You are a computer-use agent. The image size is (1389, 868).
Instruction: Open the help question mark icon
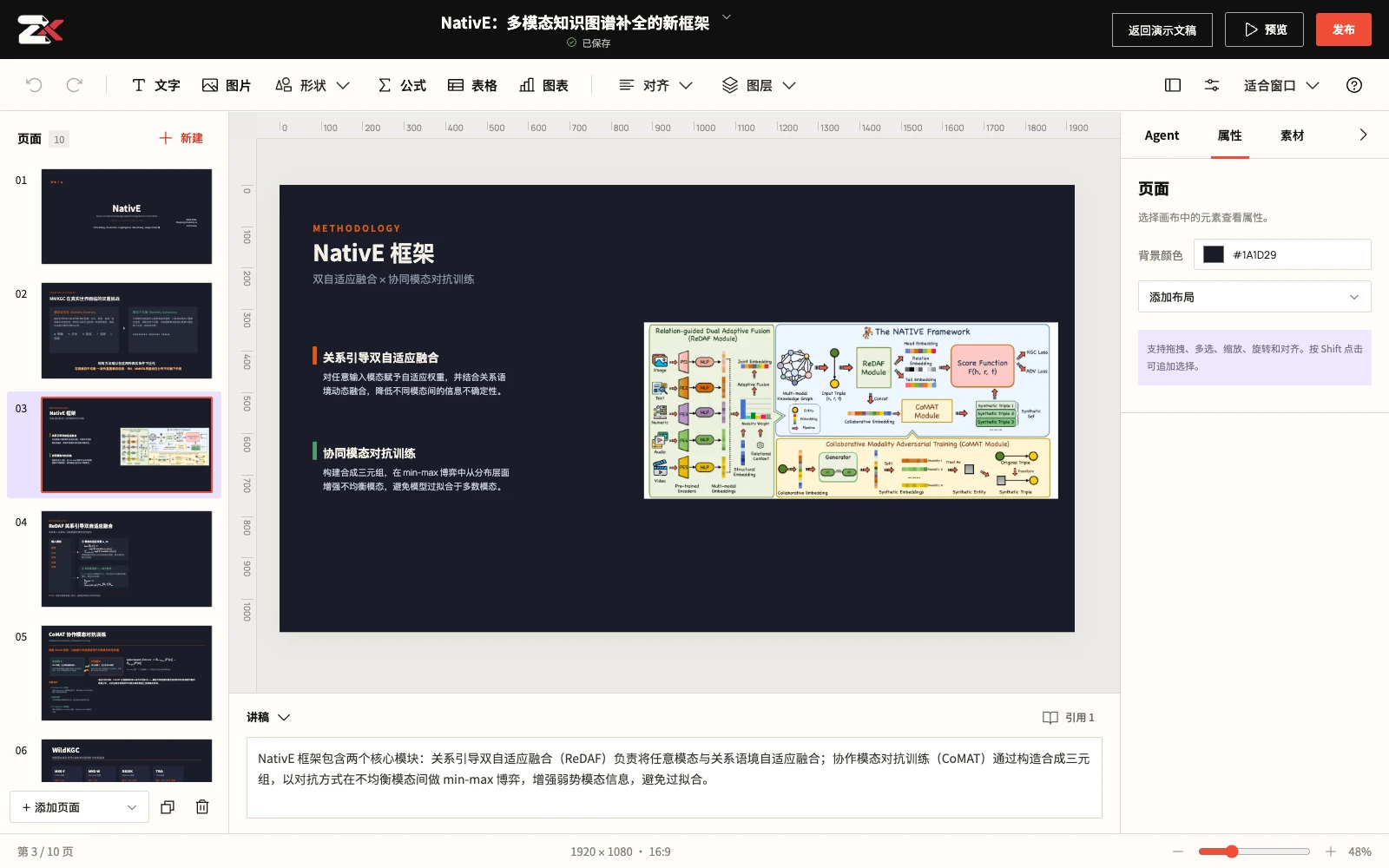(1354, 85)
